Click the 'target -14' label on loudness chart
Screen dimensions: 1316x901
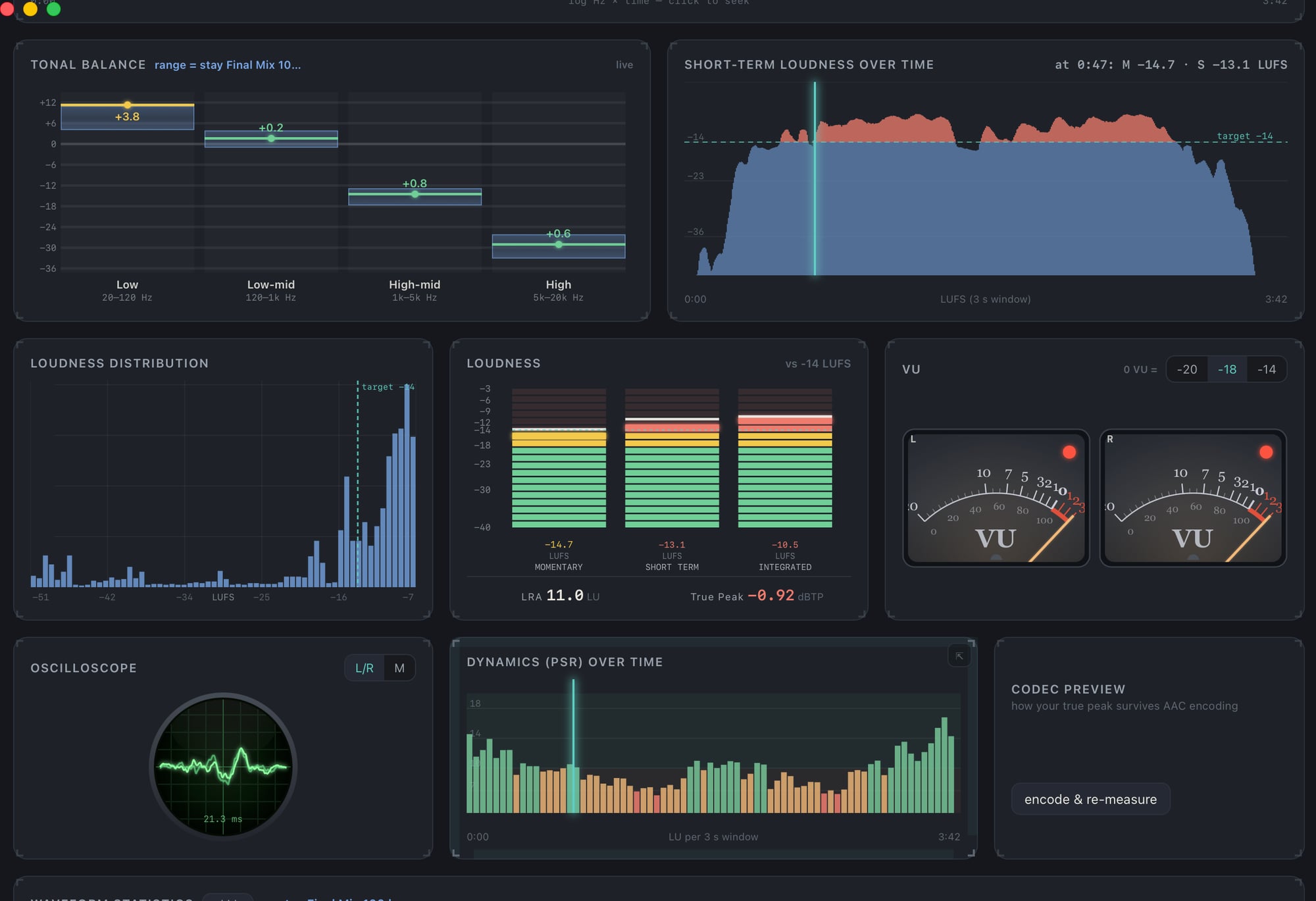pyautogui.click(x=1244, y=136)
